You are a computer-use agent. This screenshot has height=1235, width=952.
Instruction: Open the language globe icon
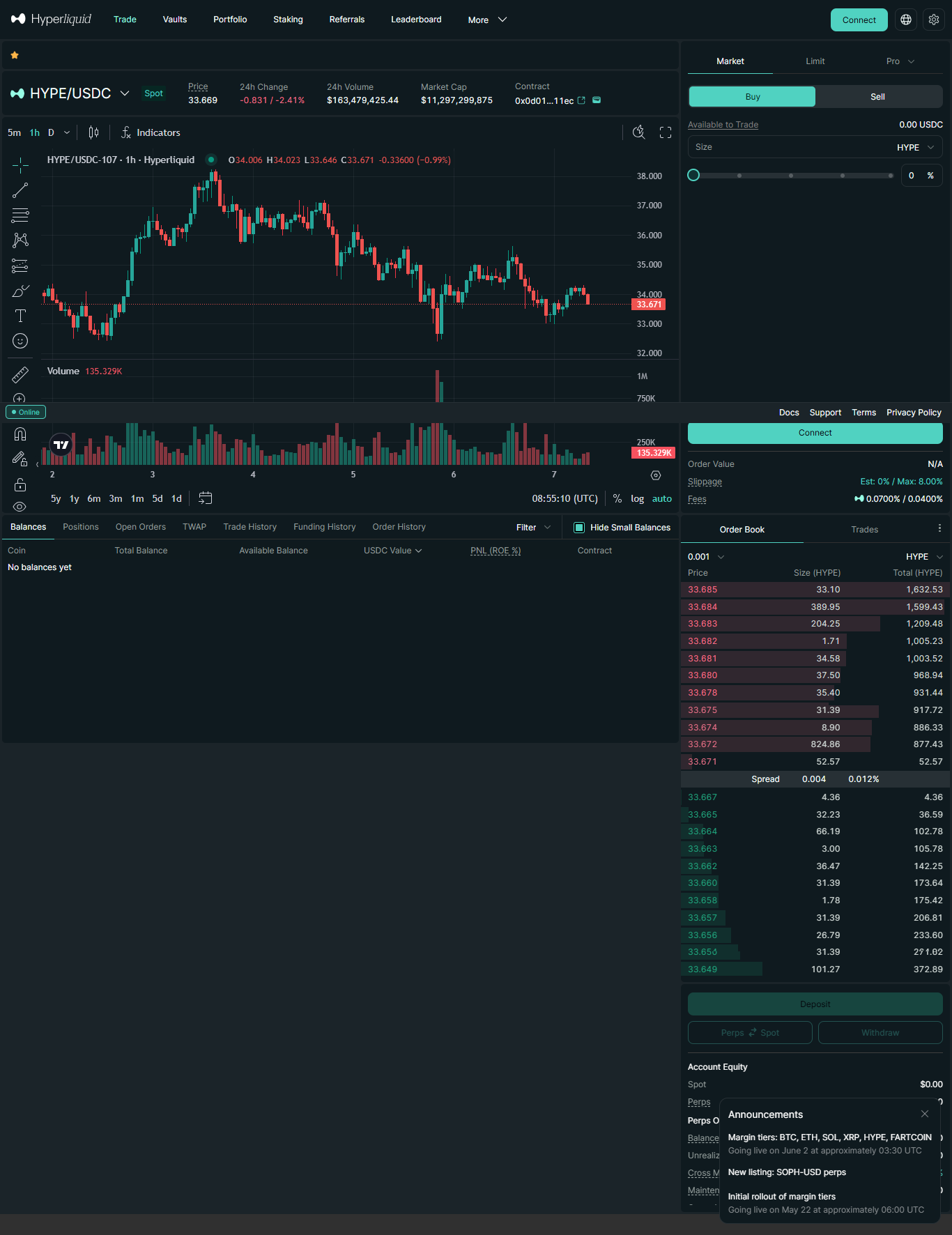[x=906, y=20]
